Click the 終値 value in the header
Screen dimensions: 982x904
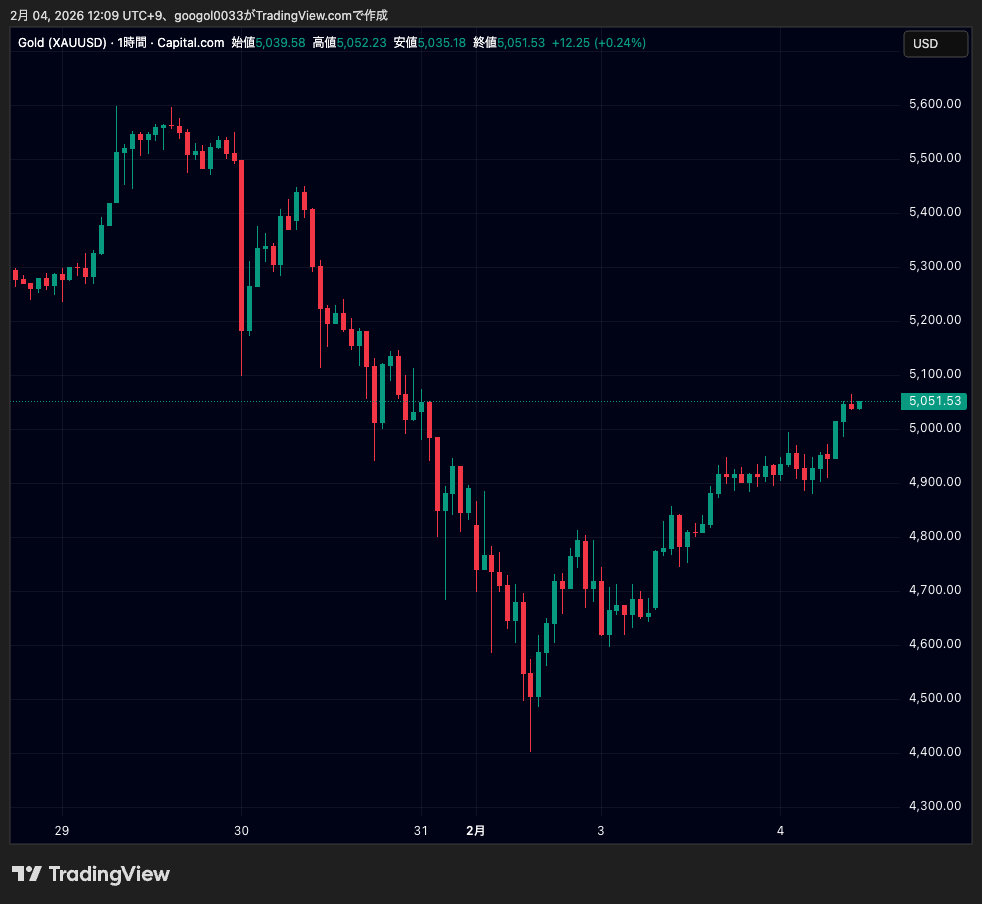(x=522, y=43)
